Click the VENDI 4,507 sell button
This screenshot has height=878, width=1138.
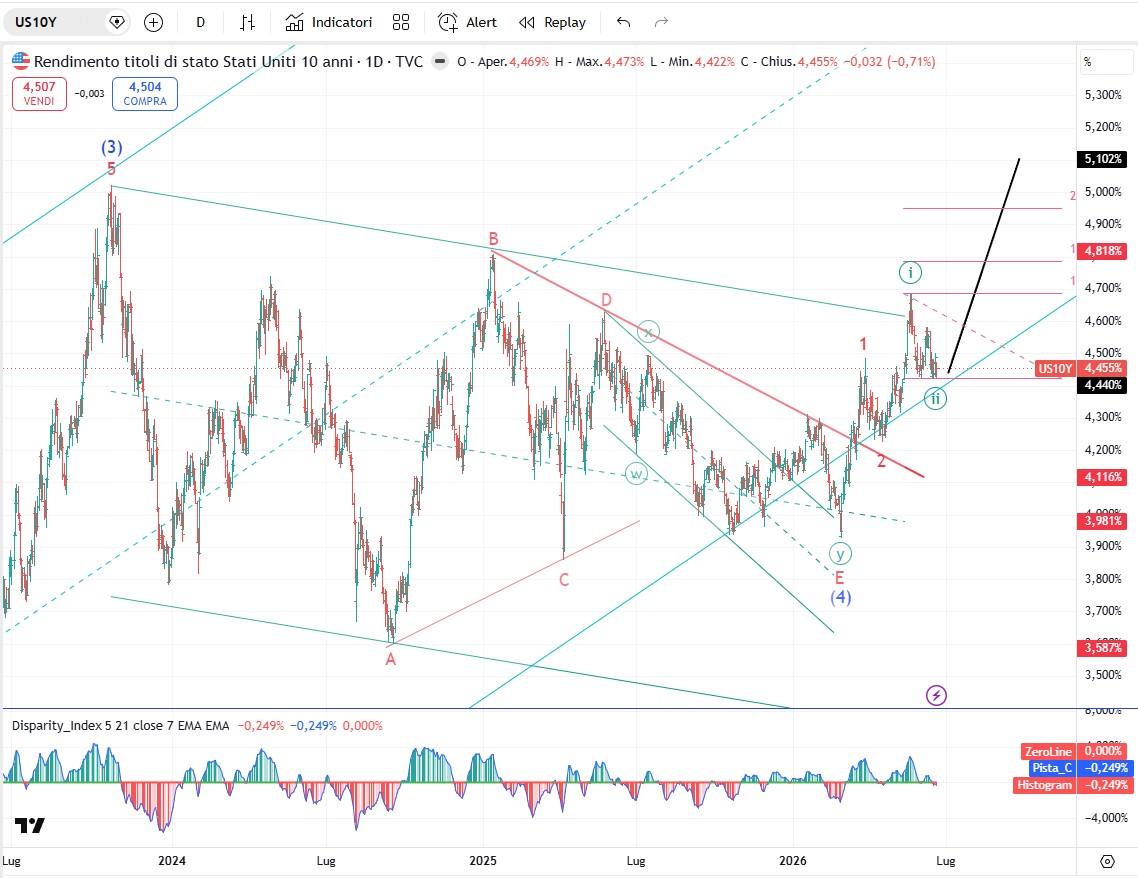tap(39, 94)
